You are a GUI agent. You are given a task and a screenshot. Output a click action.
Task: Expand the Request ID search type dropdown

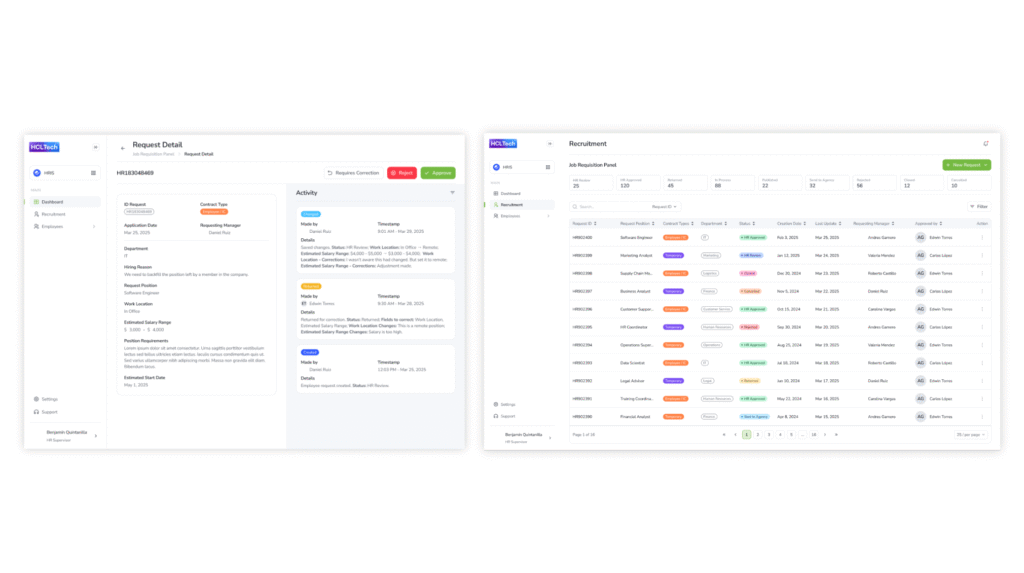(665, 206)
